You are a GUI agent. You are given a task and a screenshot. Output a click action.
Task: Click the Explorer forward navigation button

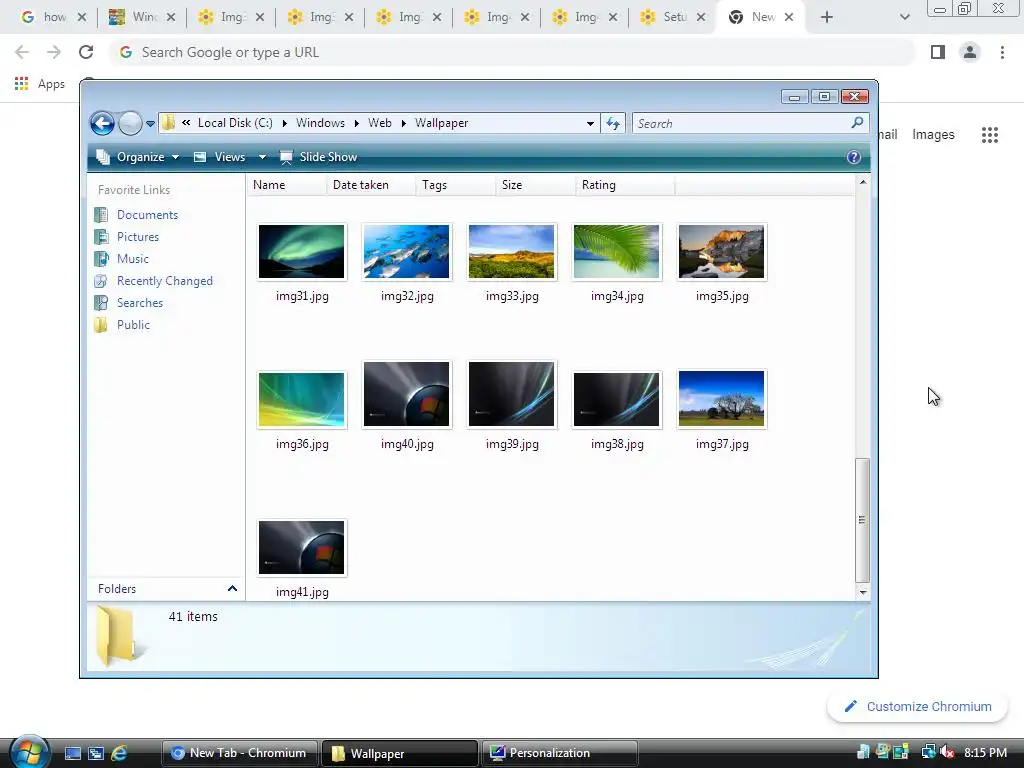[130, 123]
